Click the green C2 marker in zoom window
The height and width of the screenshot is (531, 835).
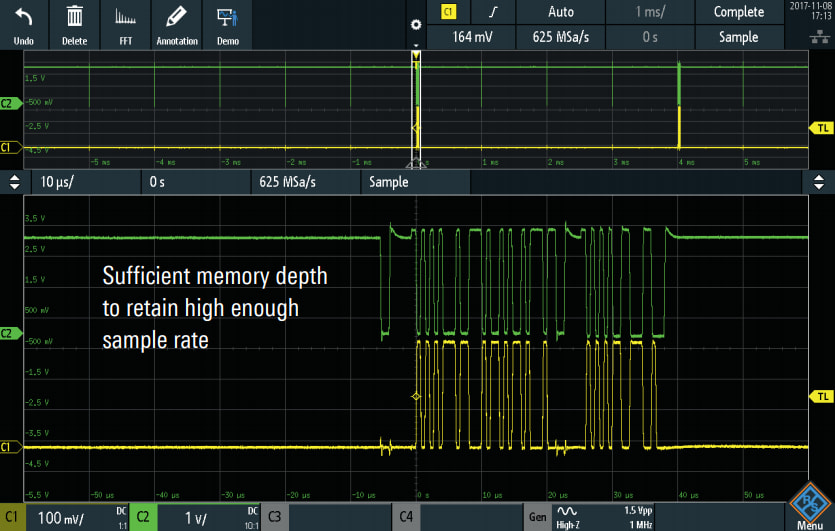pyautogui.click(x=11, y=333)
